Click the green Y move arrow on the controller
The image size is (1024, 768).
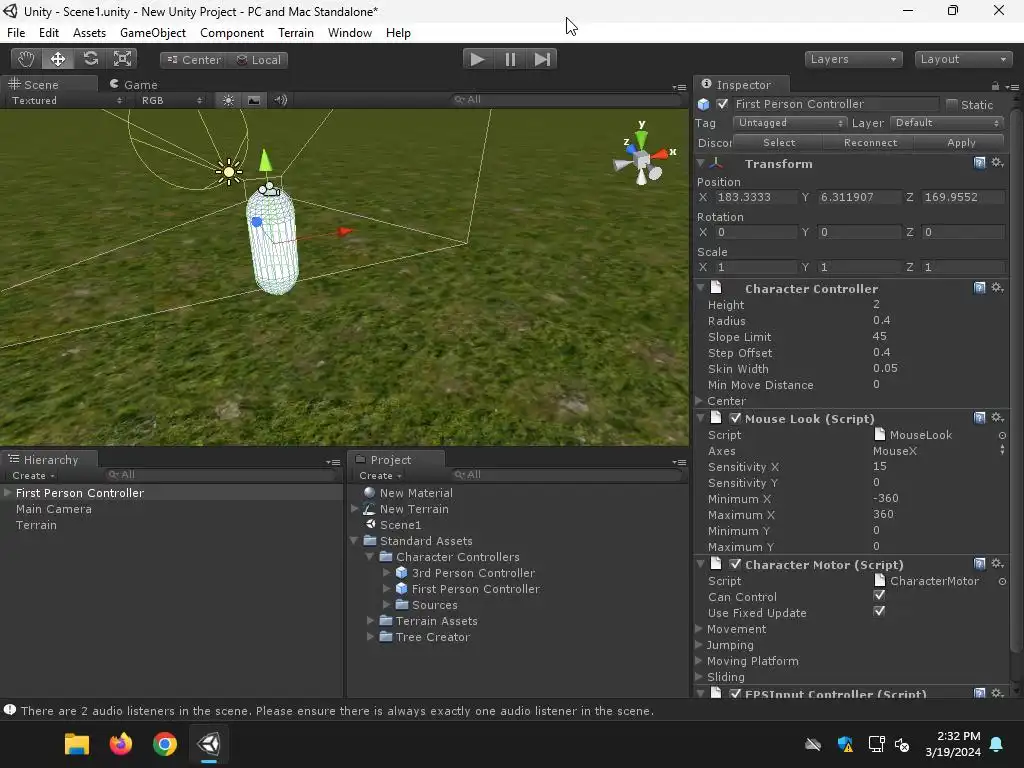(265, 161)
